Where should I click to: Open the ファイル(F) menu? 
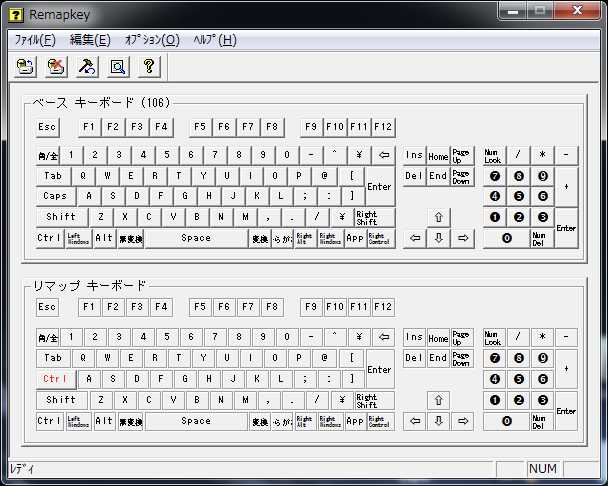click(35, 40)
